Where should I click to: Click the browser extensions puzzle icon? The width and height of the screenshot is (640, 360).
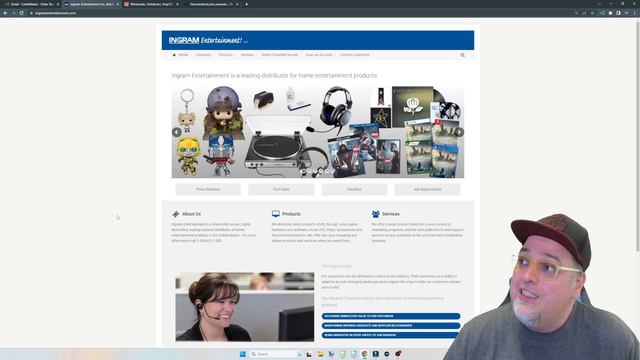(x=610, y=13)
